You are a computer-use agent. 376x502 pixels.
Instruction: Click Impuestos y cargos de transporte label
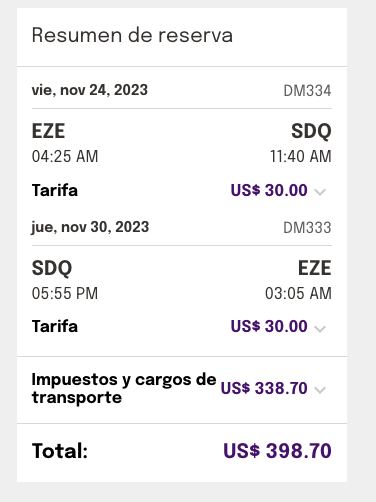click(x=124, y=388)
